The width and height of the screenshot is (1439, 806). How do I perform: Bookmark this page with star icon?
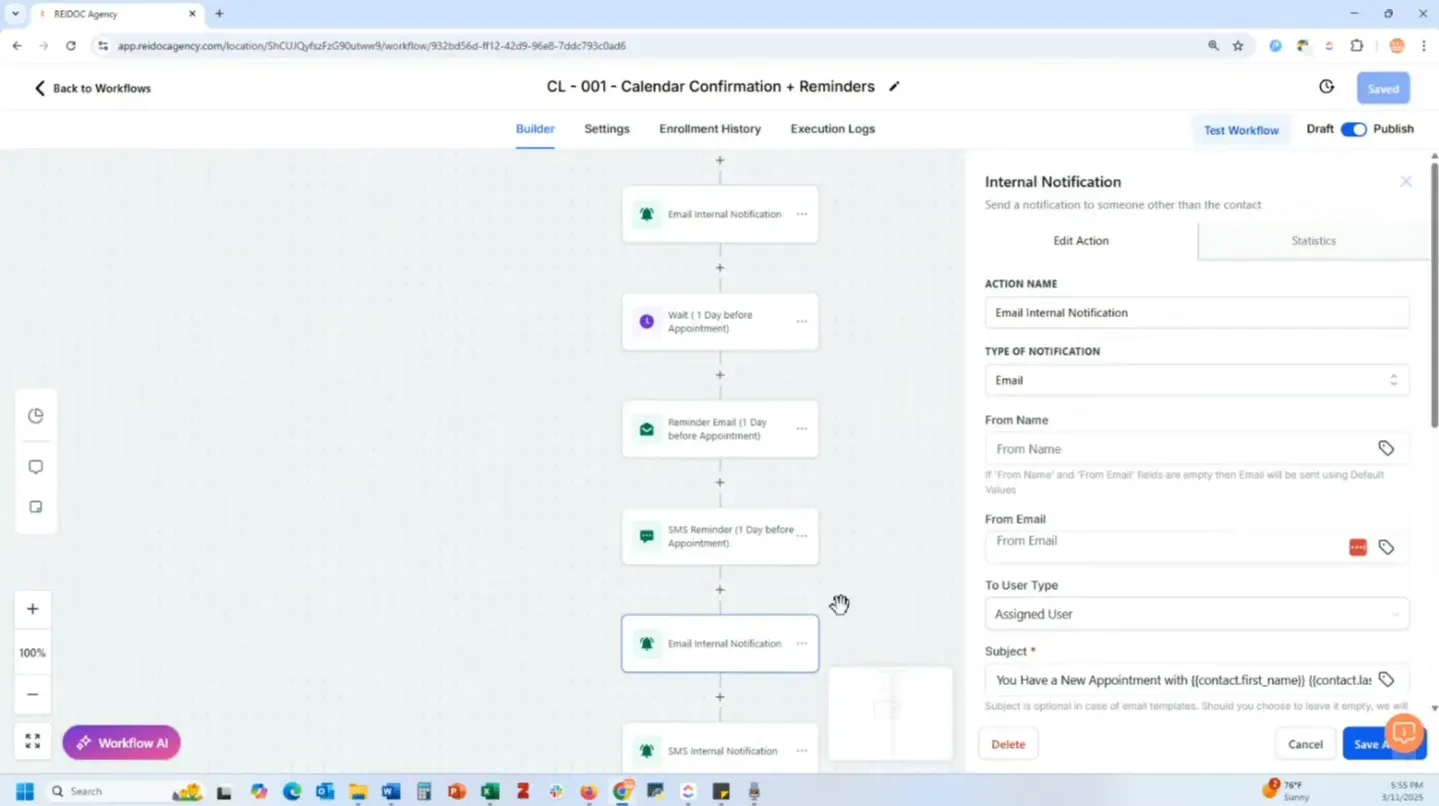1238,46
